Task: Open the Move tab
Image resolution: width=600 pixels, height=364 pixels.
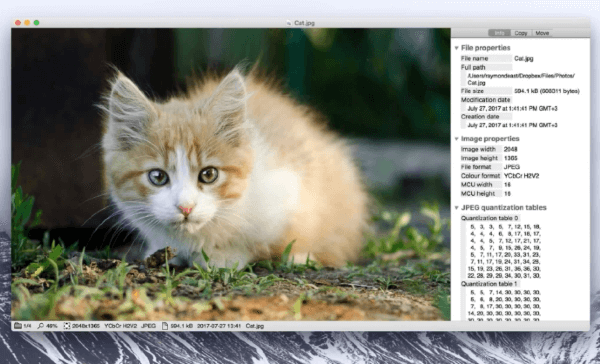Action: 542,33
